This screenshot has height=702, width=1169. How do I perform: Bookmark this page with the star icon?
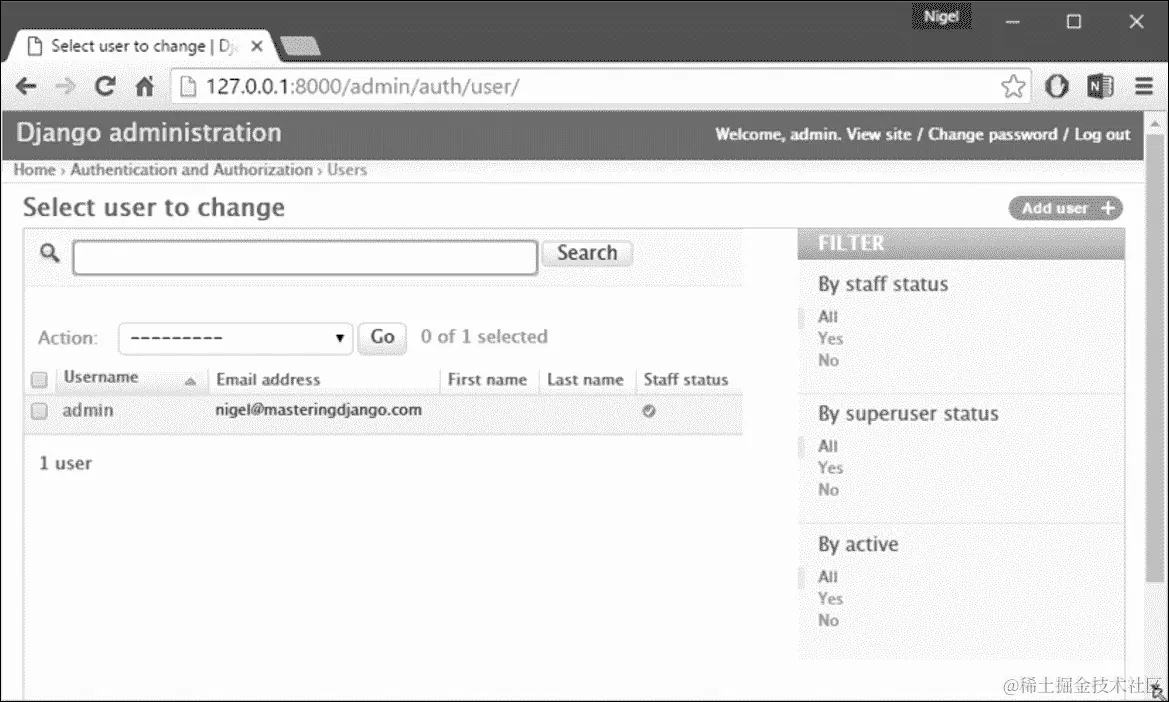coord(1012,86)
